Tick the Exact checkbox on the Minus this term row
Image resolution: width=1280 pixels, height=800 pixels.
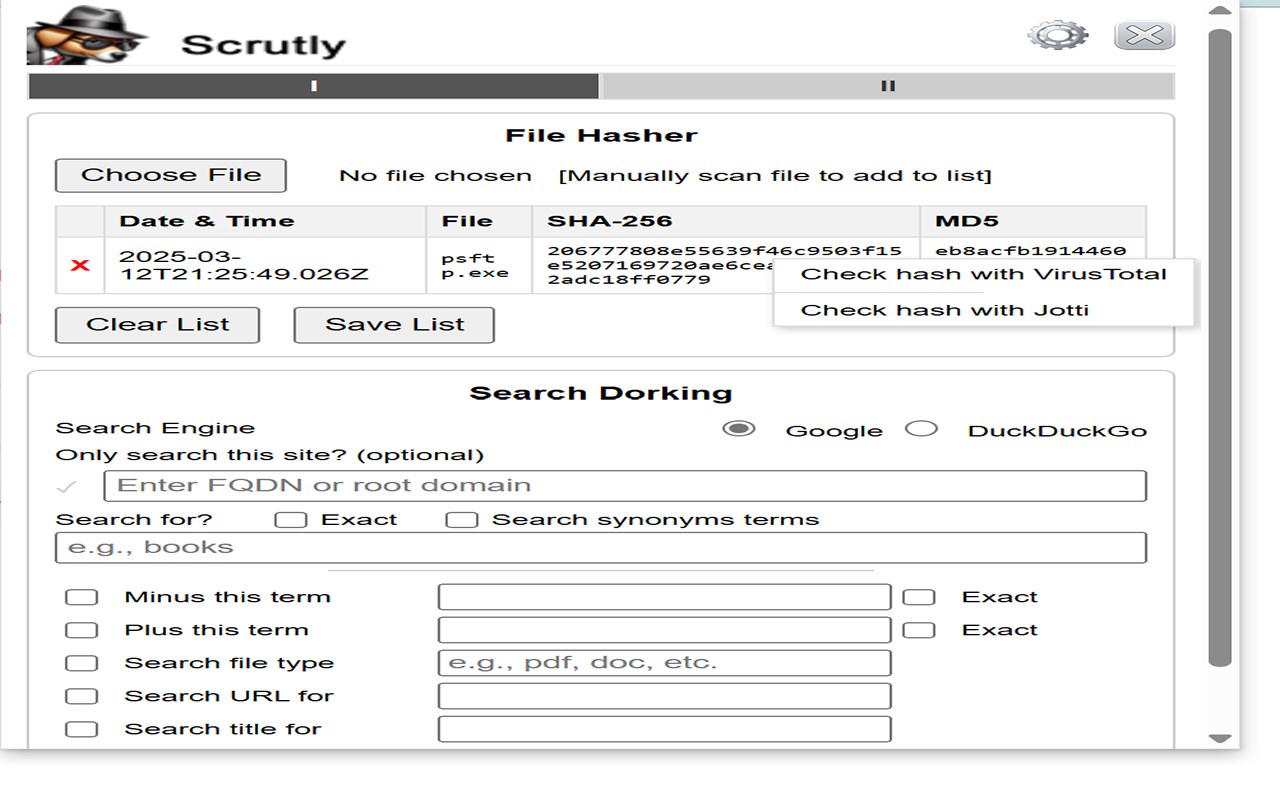click(x=919, y=597)
